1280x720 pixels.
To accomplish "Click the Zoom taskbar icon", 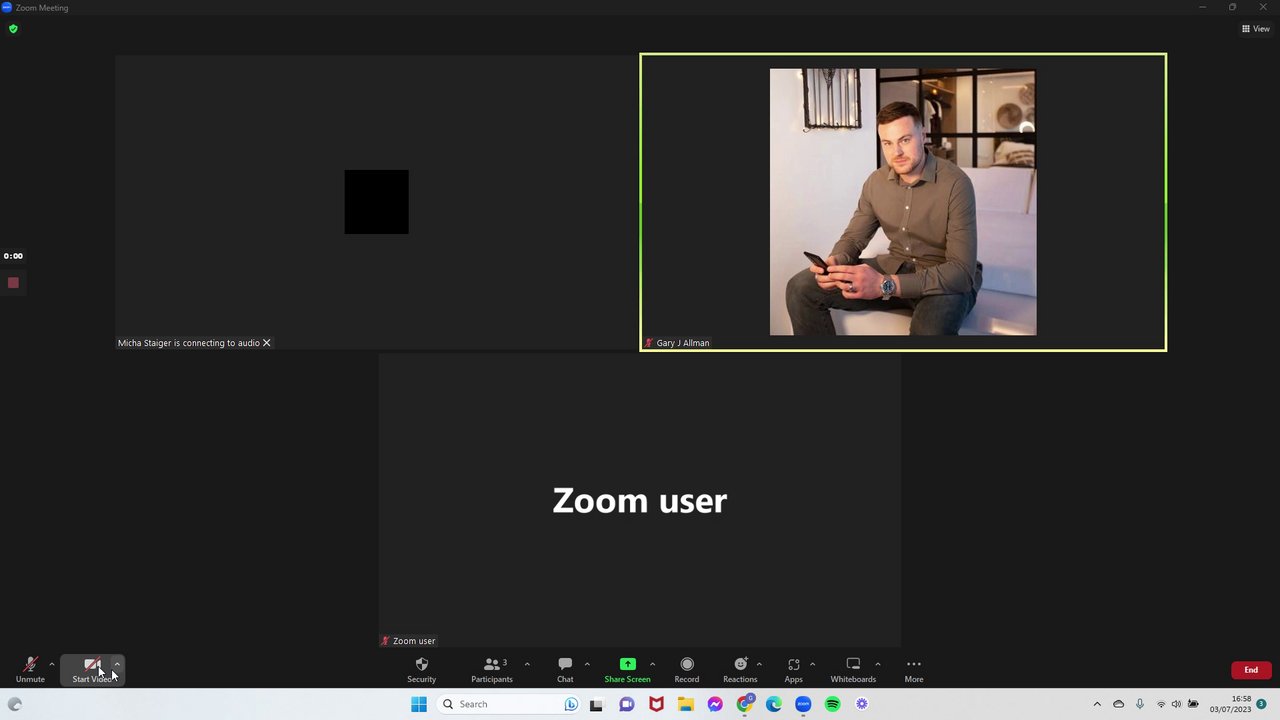I will click(x=803, y=704).
